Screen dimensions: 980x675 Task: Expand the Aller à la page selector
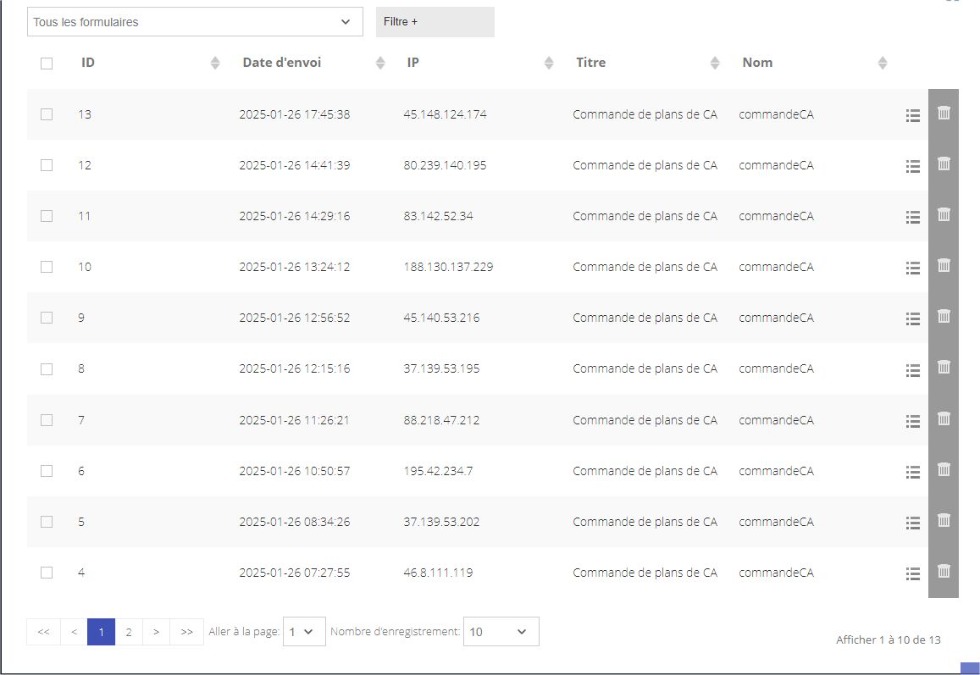click(x=304, y=631)
